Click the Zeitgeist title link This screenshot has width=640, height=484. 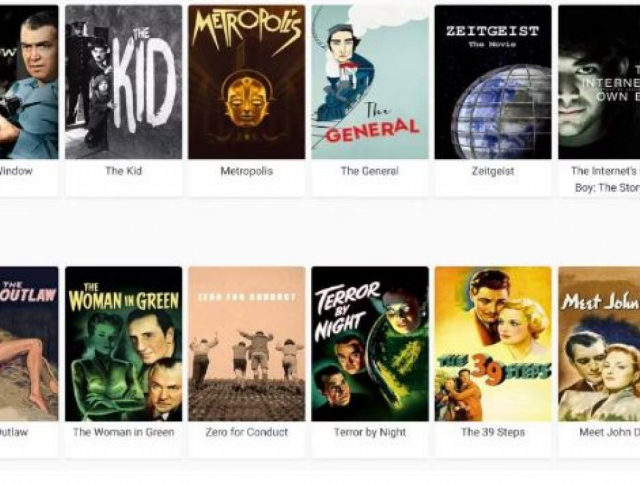(x=493, y=171)
